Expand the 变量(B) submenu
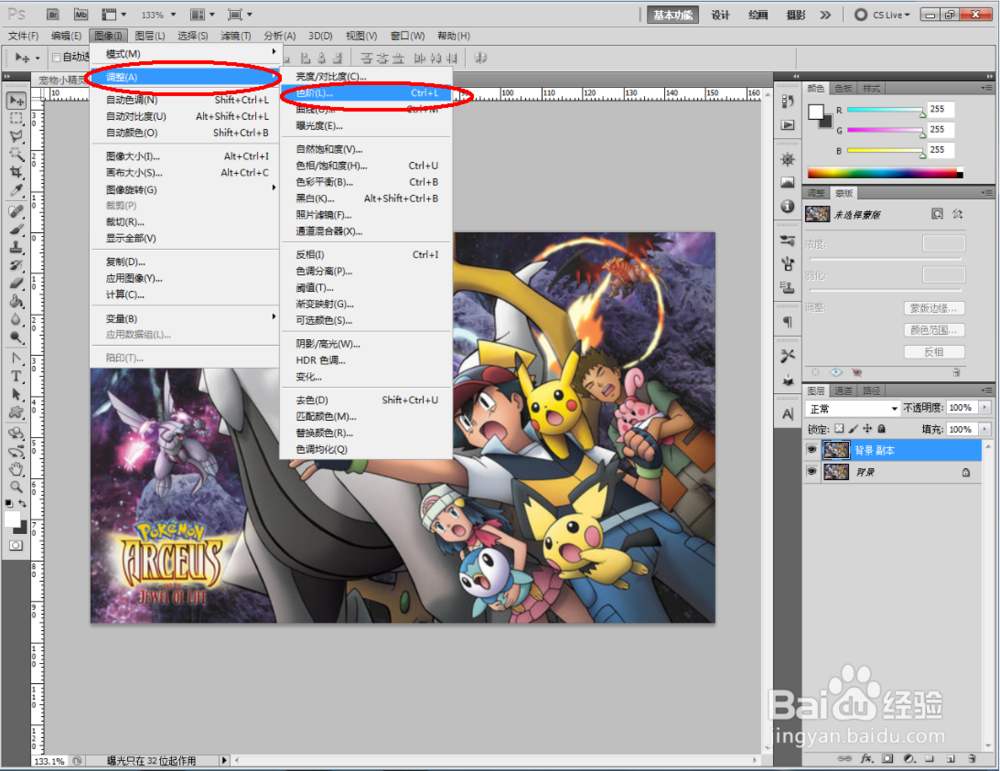Screen dimensions: 1000x771 [x=186, y=318]
